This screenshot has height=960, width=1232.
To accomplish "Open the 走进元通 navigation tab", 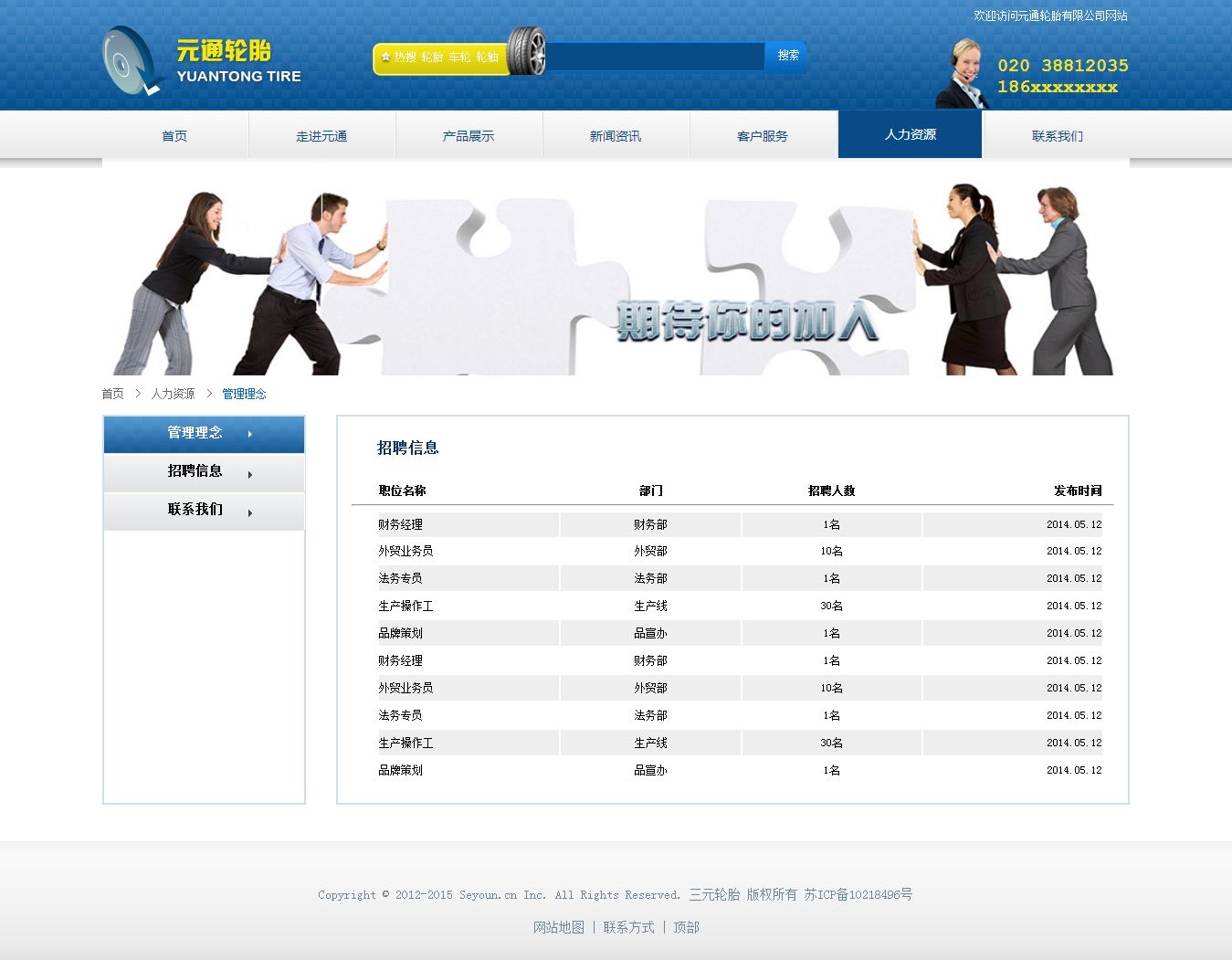I will (x=321, y=136).
